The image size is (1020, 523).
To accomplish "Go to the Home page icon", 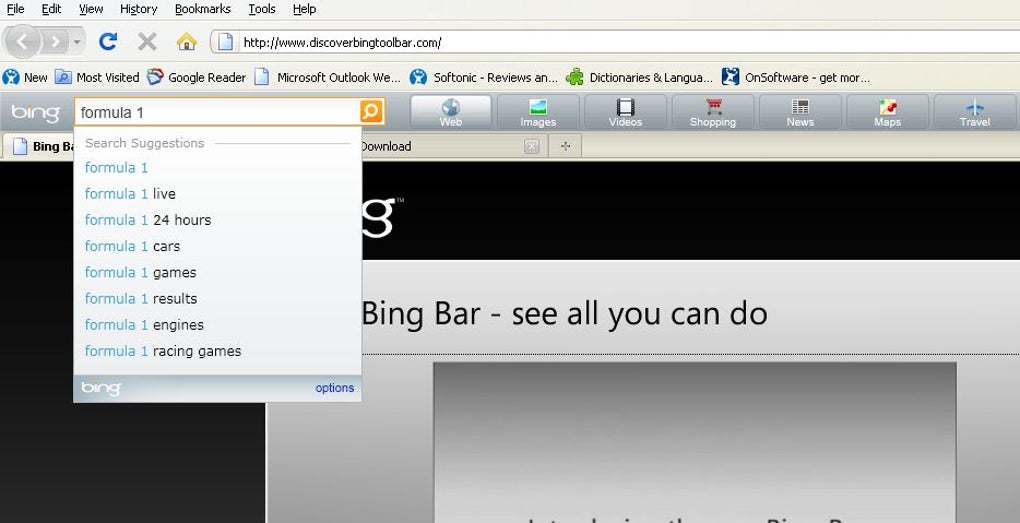I will point(187,42).
